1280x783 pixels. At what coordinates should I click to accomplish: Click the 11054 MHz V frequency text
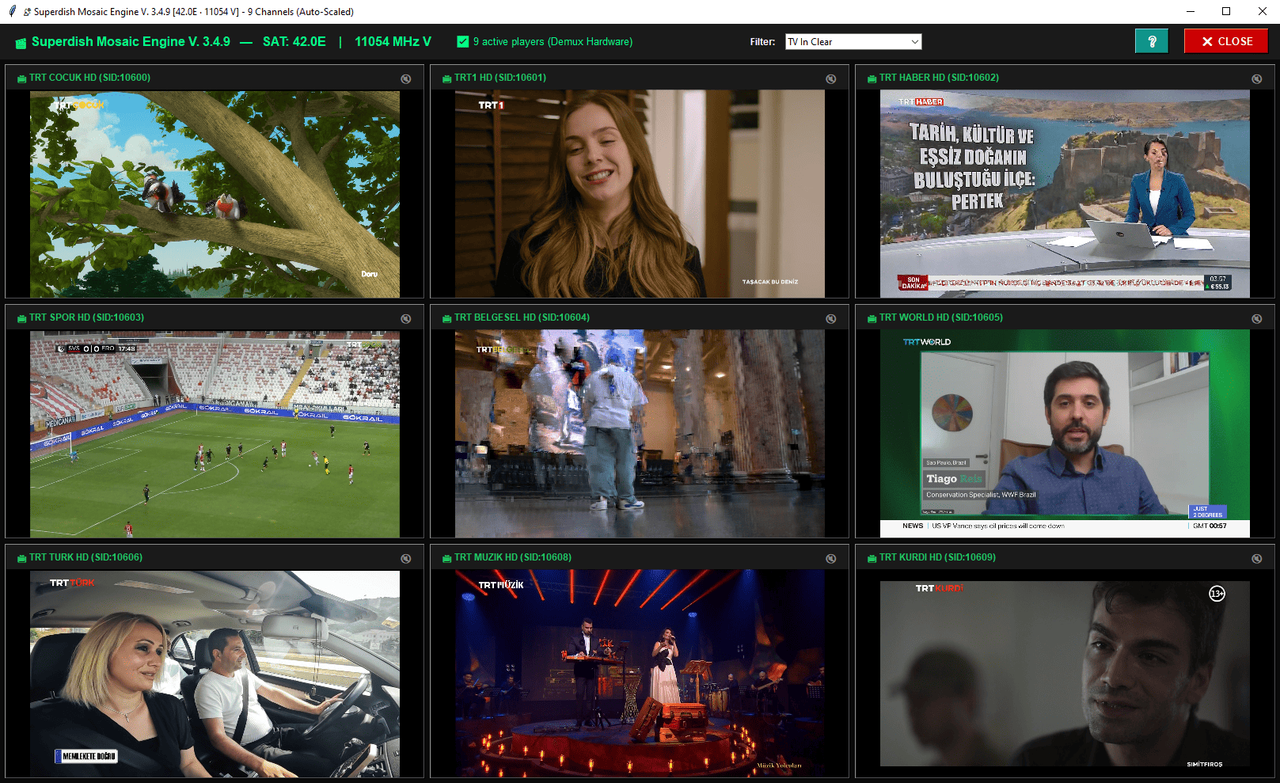tap(393, 42)
